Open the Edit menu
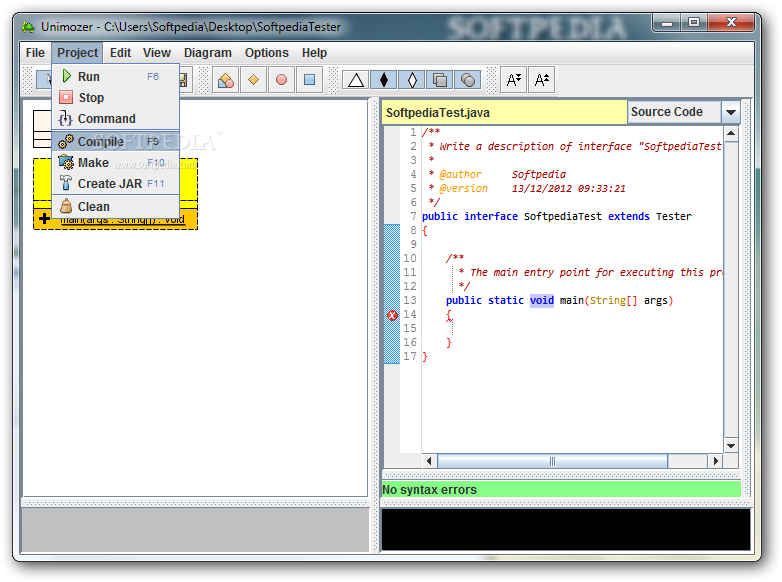 coord(120,53)
